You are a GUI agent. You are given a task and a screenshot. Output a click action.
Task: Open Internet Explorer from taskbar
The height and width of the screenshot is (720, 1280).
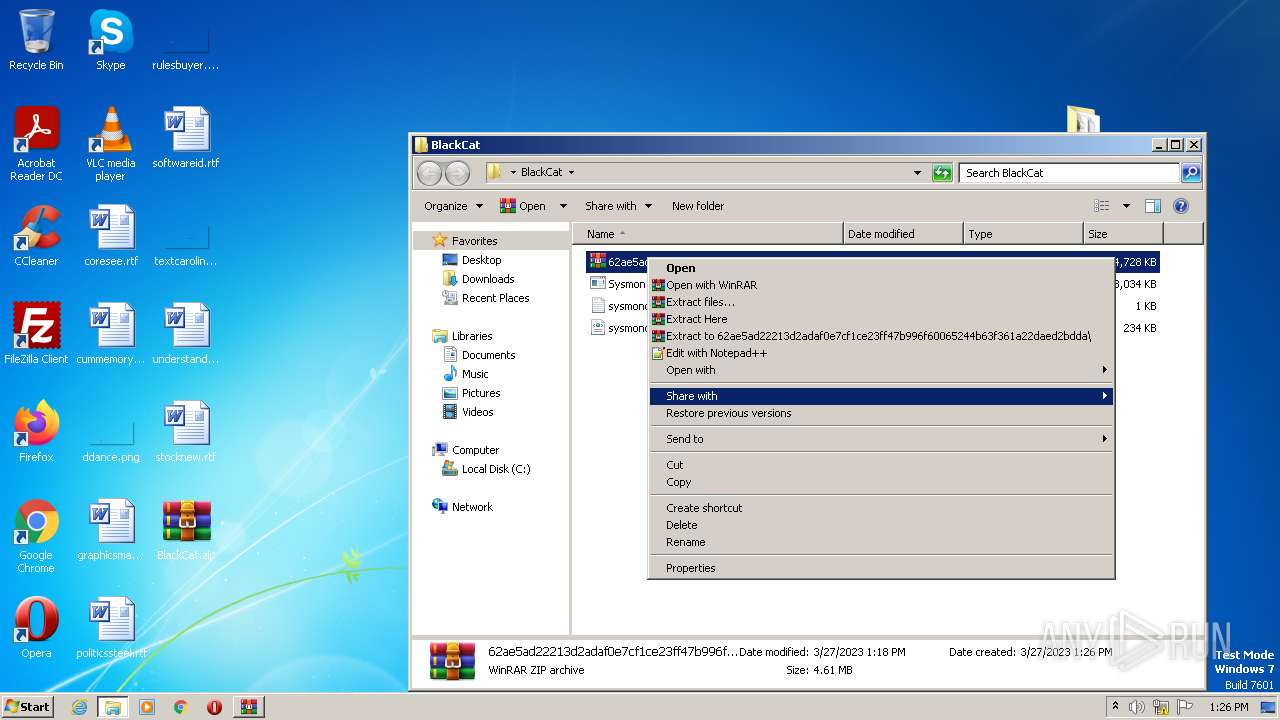click(79, 707)
